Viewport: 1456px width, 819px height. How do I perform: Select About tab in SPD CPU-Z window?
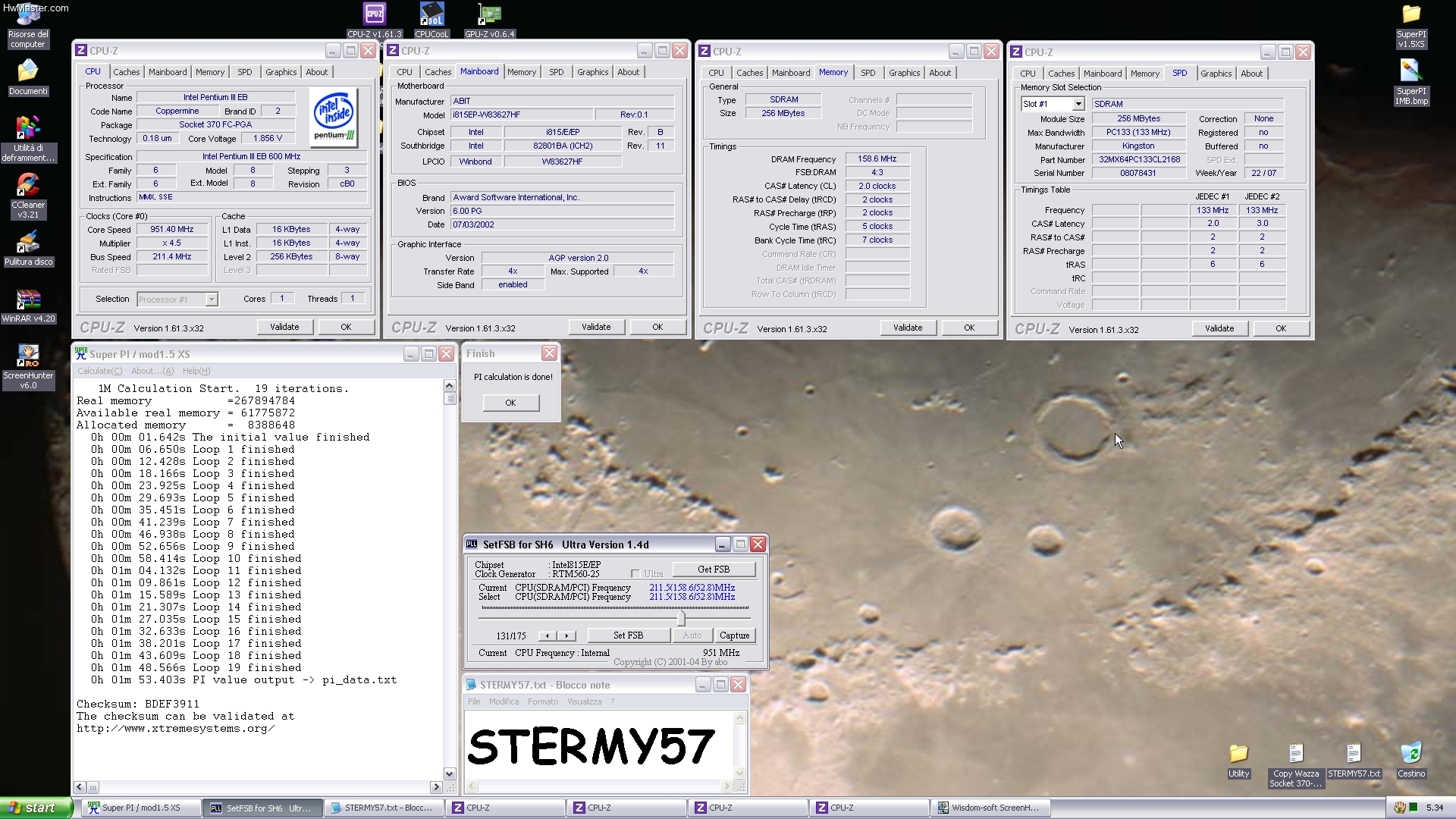pyautogui.click(x=1252, y=74)
